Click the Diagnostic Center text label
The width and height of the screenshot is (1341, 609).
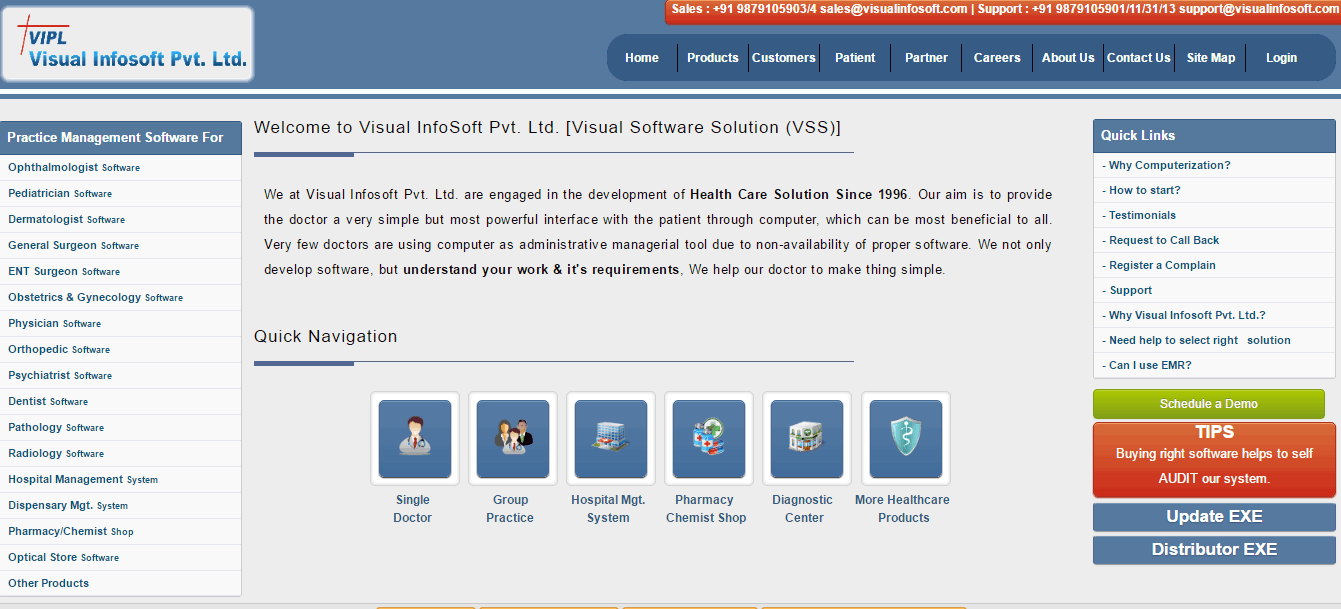(x=803, y=509)
